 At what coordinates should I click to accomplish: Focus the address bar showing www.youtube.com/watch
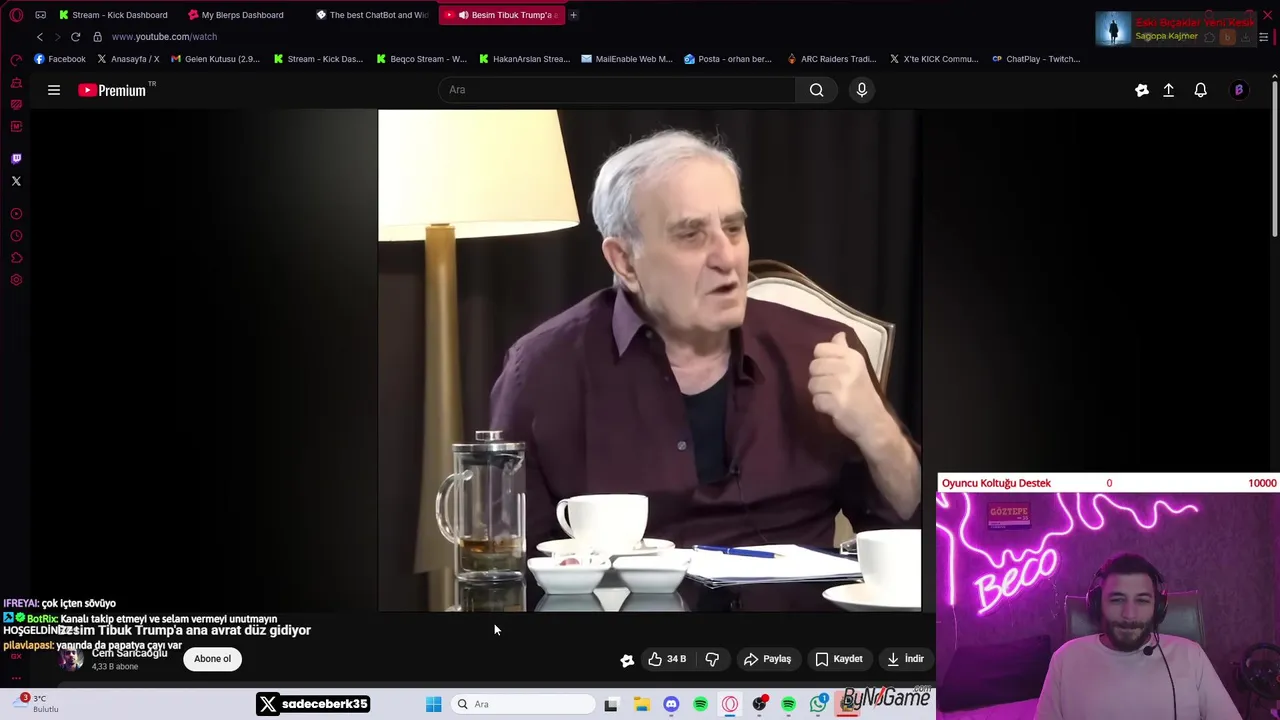(164, 37)
